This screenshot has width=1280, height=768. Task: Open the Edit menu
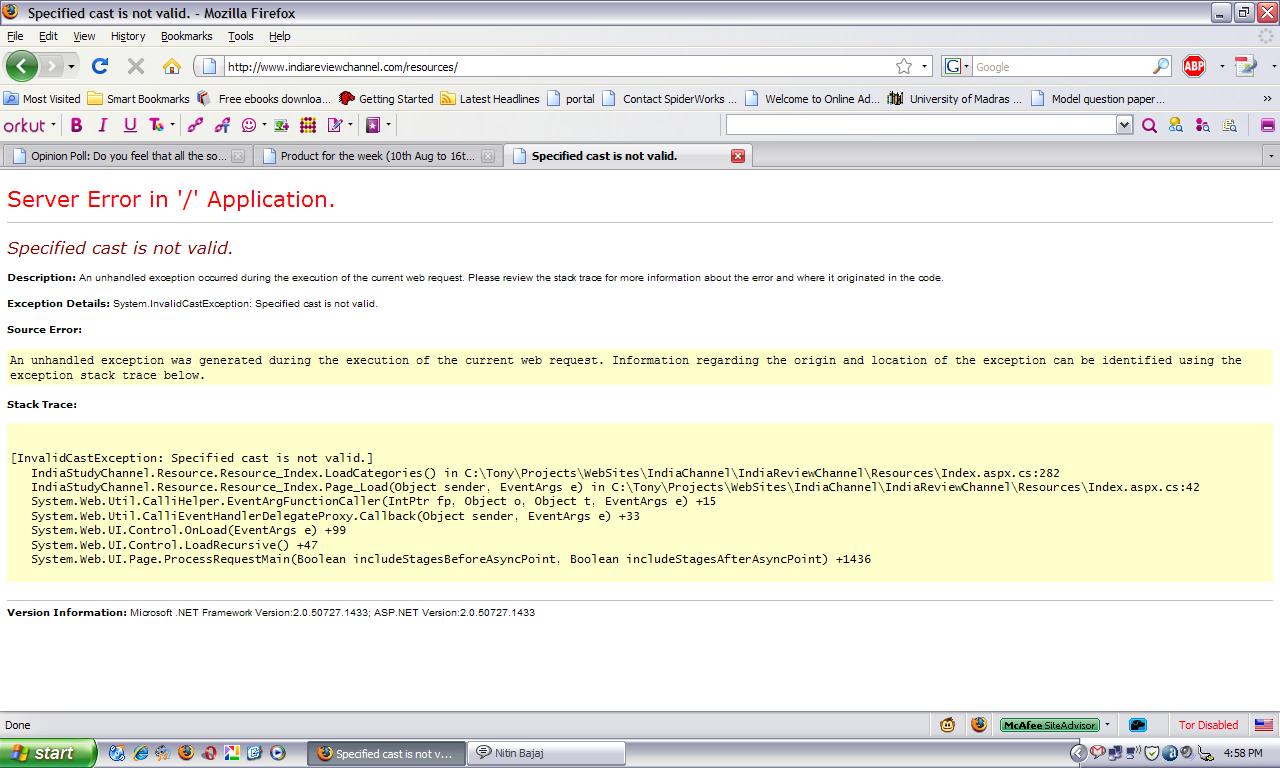tap(48, 36)
